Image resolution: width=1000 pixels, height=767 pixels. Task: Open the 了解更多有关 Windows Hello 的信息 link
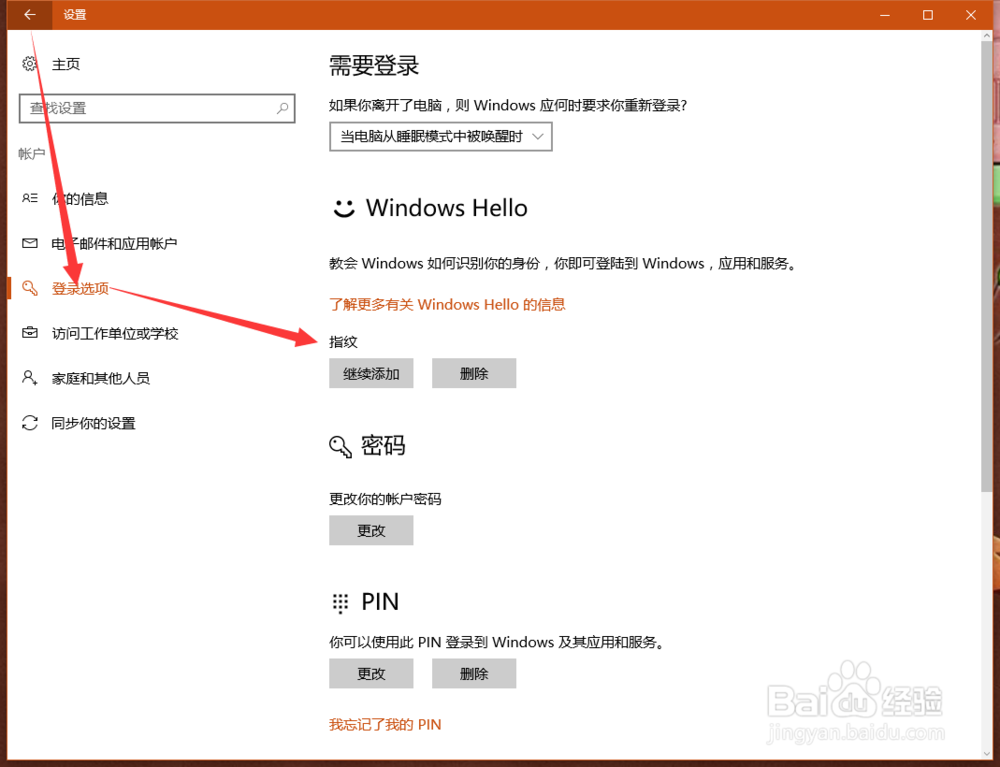click(447, 305)
